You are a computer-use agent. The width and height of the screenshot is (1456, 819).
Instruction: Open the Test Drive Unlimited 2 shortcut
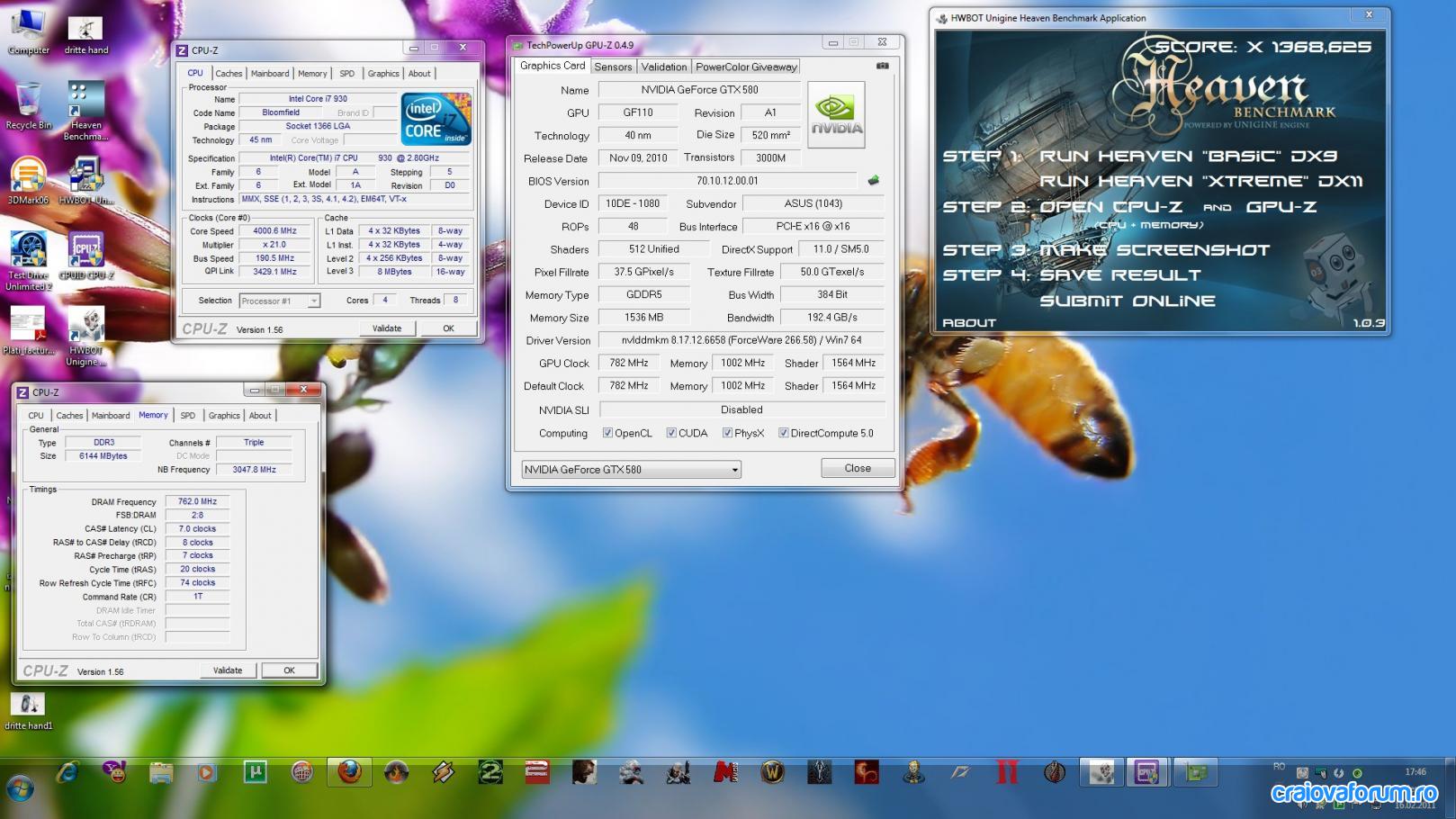29,261
